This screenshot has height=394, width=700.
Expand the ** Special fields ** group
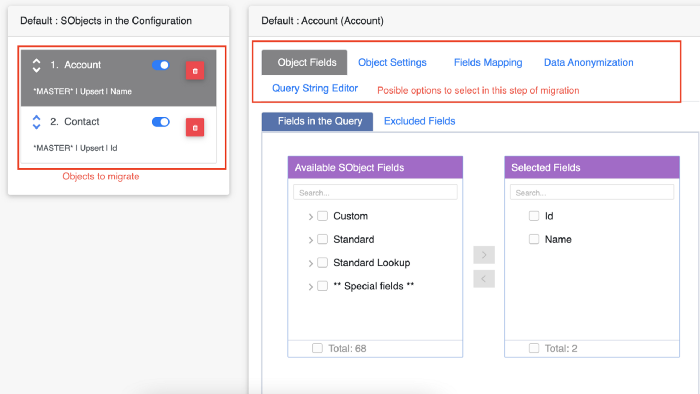(310, 286)
